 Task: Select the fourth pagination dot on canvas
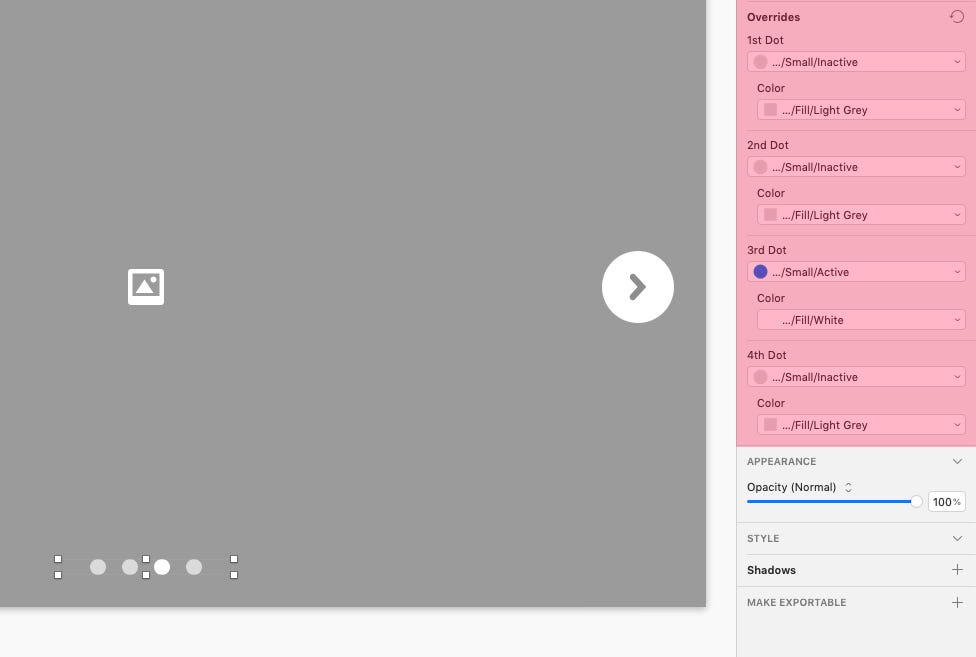coord(194,567)
